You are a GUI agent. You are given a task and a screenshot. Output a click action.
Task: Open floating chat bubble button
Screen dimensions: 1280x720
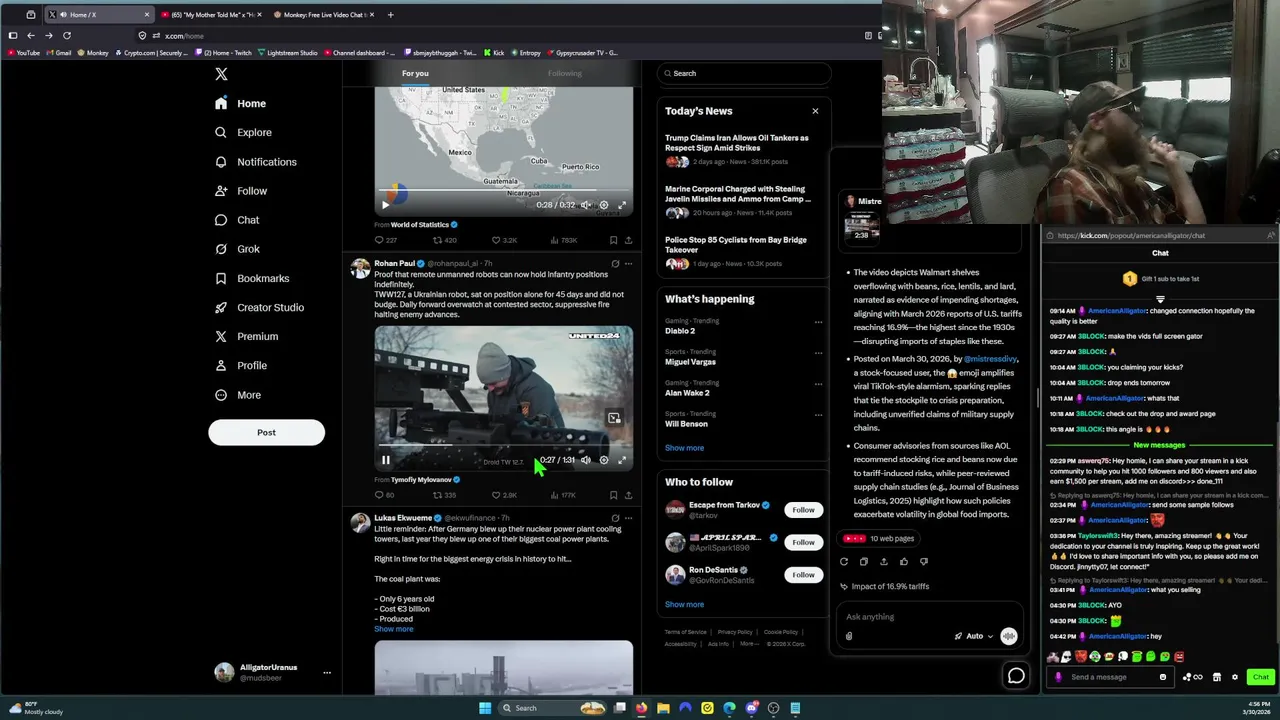(1016, 676)
